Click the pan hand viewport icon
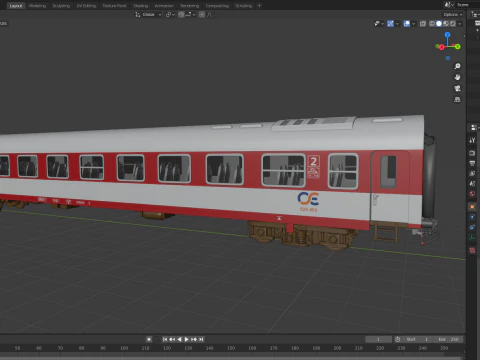This screenshot has width=480, height=360. [x=457, y=77]
